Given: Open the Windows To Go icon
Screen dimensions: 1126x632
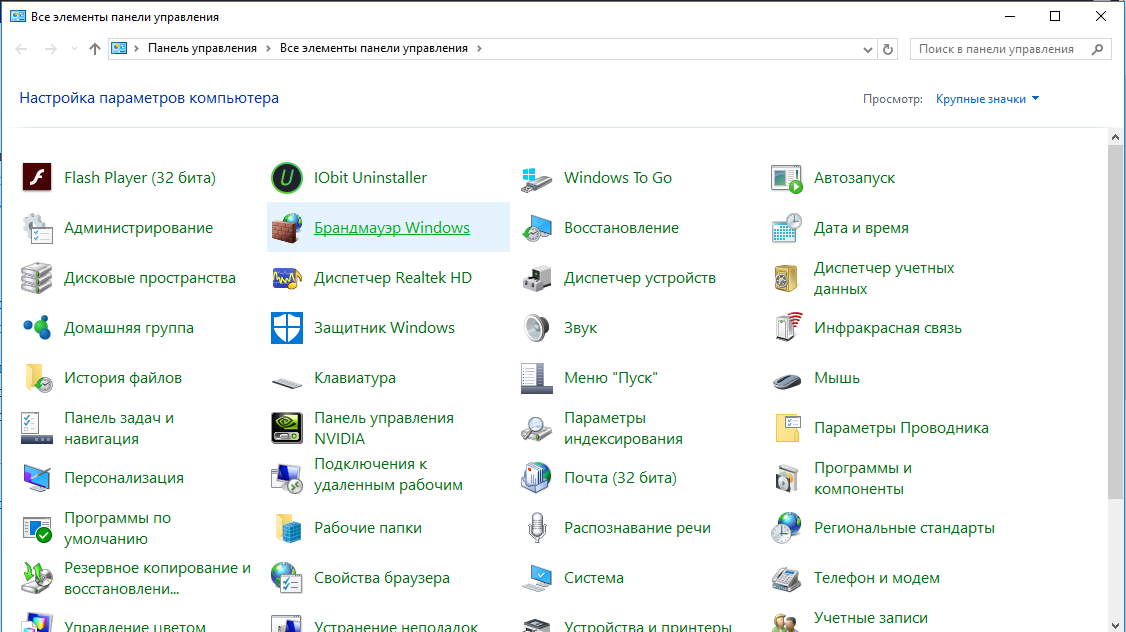Looking at the screenshot, I should [536, 179].
